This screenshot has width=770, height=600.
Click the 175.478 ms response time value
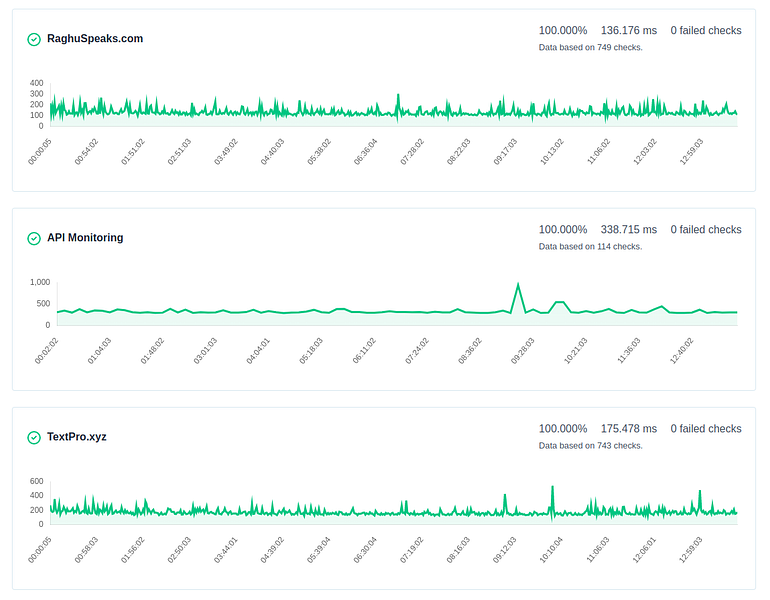point(629,429)
